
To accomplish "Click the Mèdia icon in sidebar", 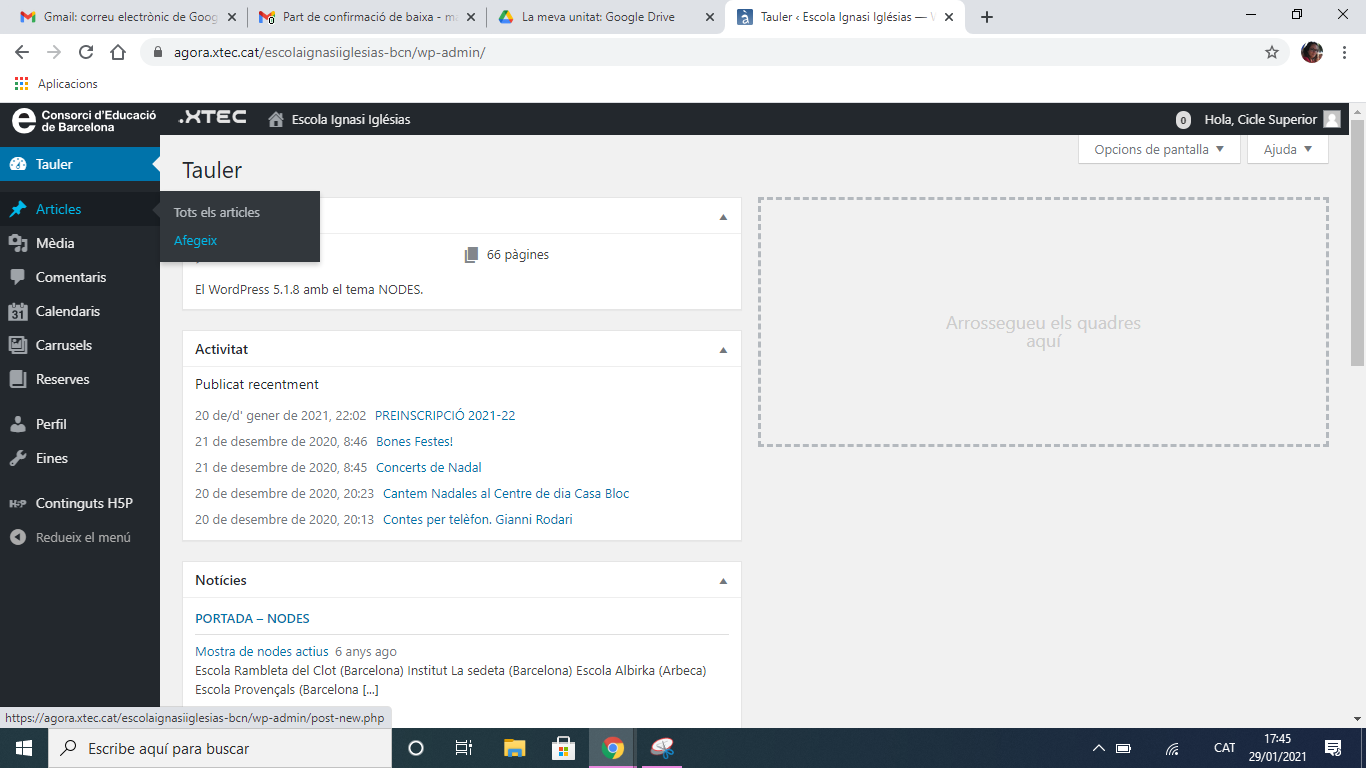I will (x=17, y=243).
